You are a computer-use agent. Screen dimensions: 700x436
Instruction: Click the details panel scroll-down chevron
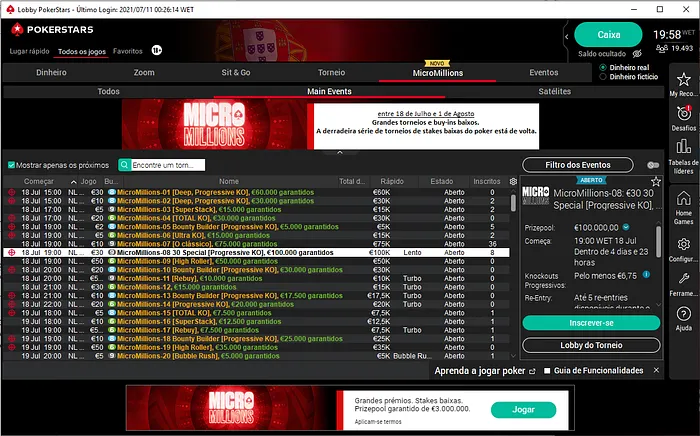pyautogui.click(x=658, y=304)
